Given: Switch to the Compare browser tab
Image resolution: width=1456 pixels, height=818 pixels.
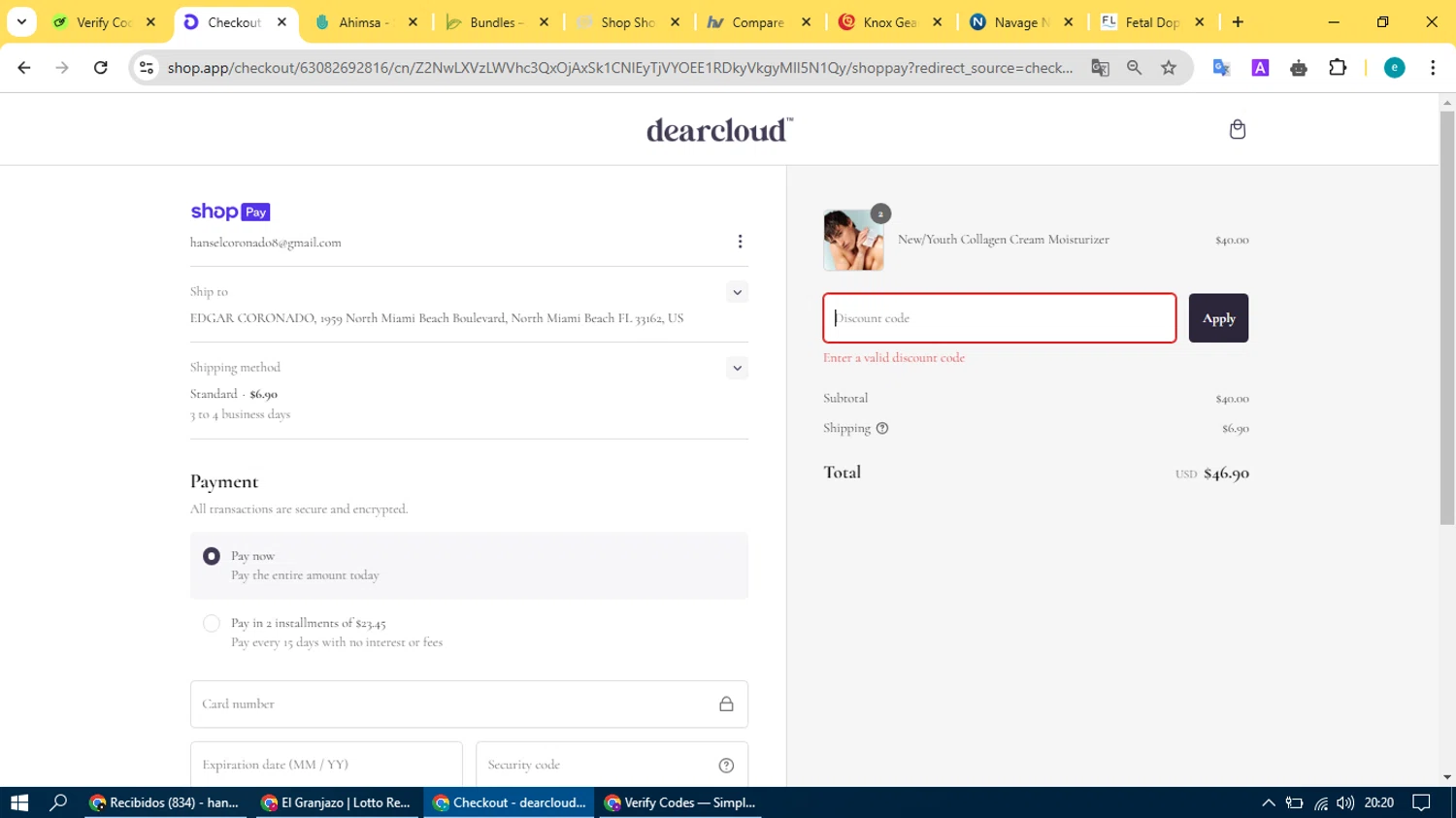Looking at the screenshot, I should point(758,22).
